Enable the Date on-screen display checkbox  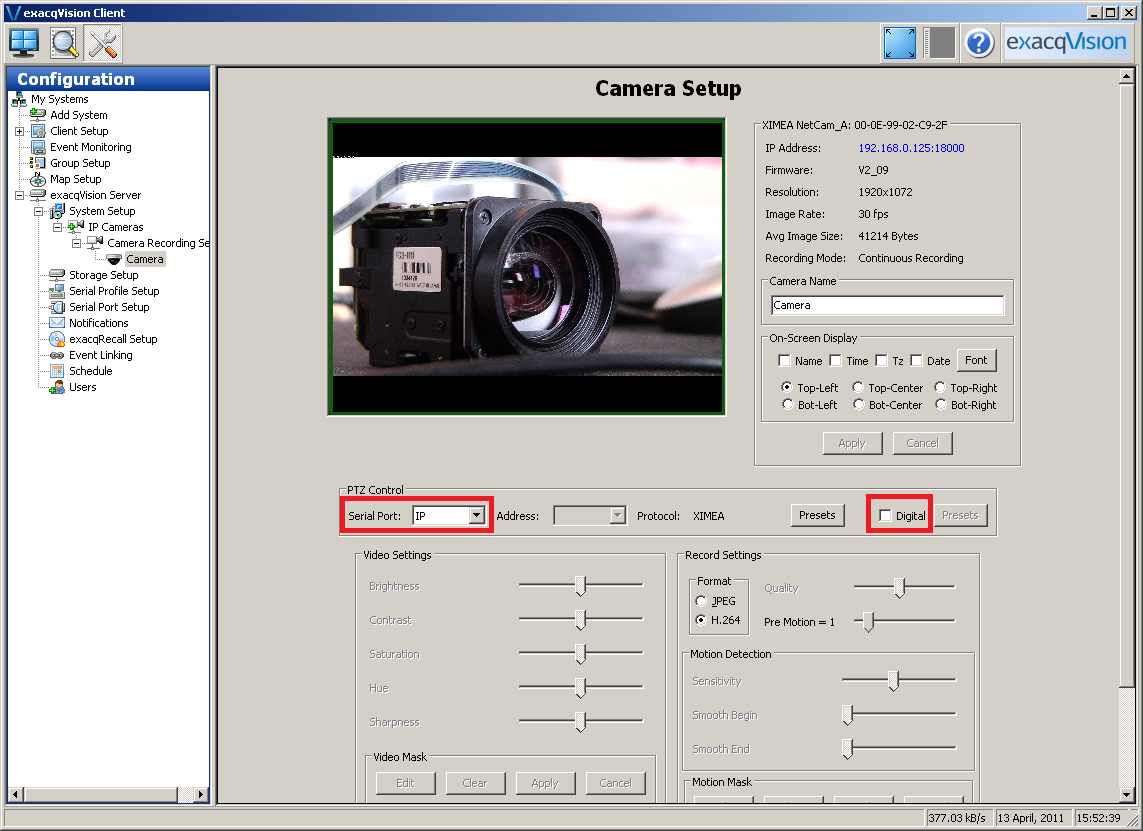pos(916,360)
